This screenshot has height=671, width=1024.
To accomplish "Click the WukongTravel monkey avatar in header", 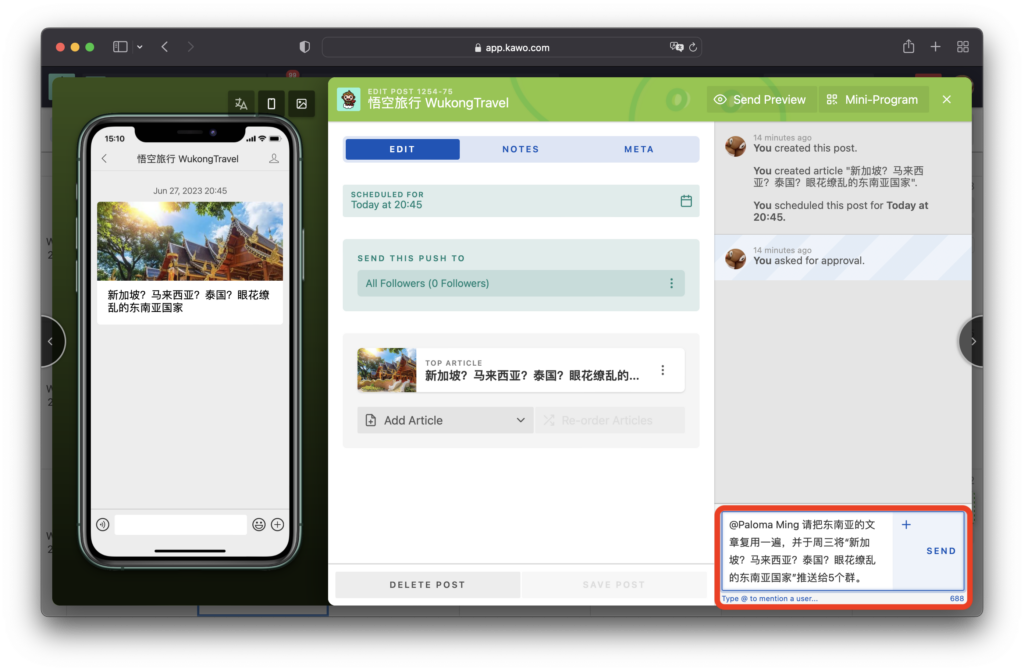I will [349, 99].
